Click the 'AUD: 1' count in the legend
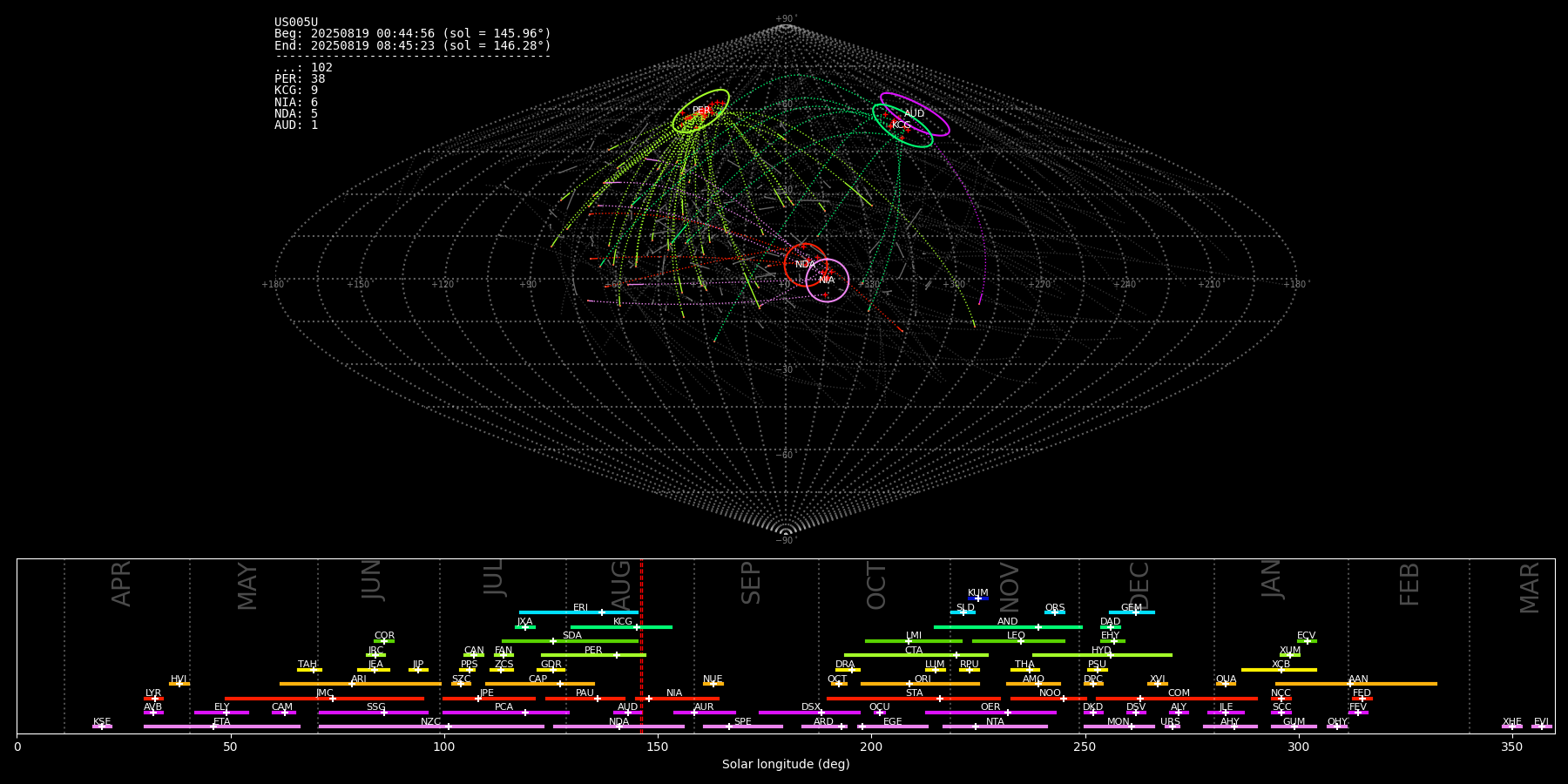 (x=296, y=125)
